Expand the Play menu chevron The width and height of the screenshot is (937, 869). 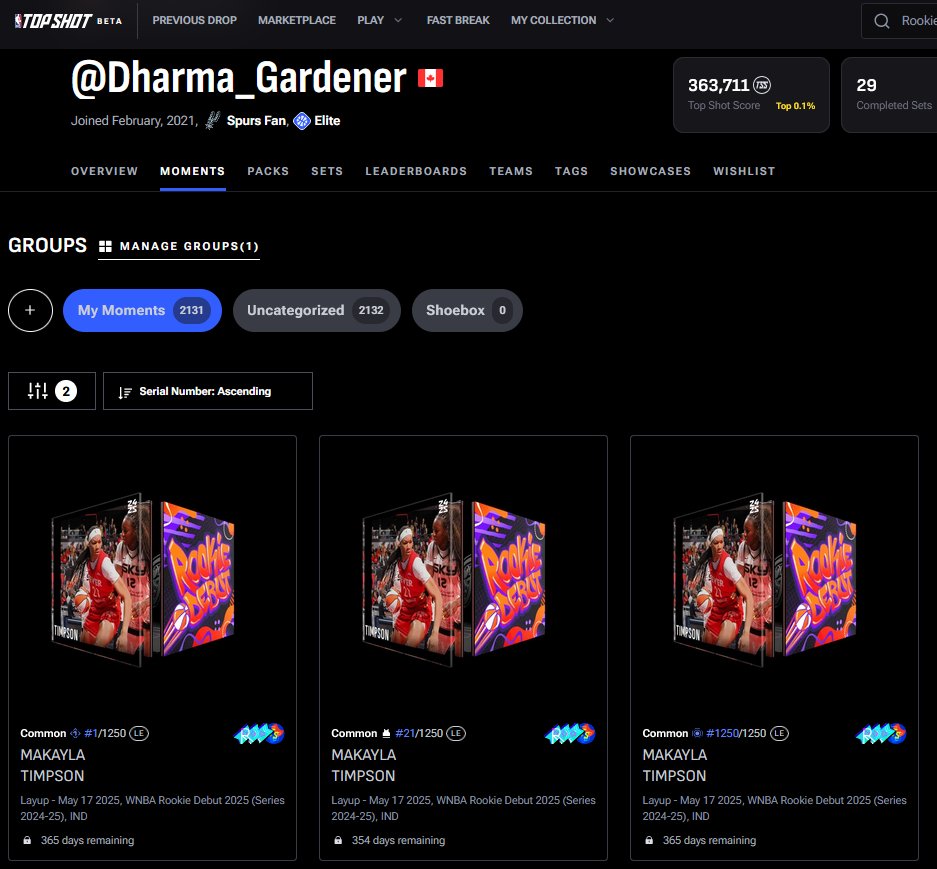(398, 20)
